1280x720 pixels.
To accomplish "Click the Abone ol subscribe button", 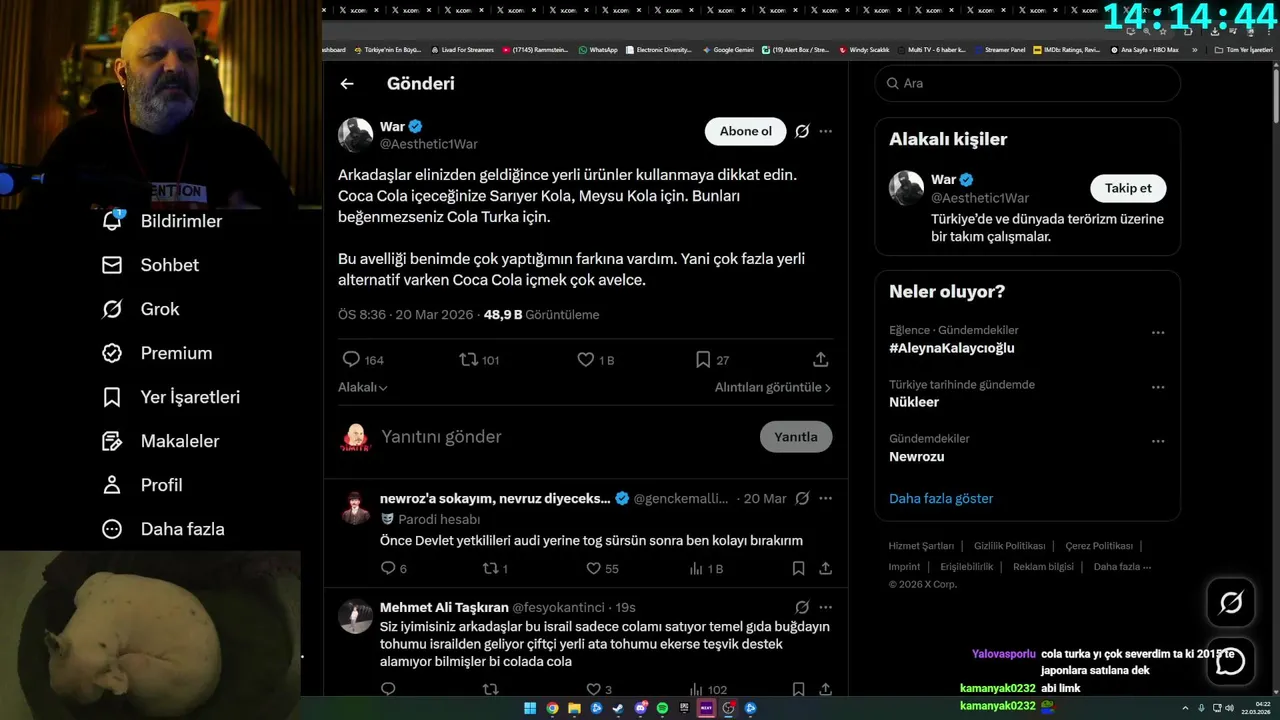I will pos(746,131).
